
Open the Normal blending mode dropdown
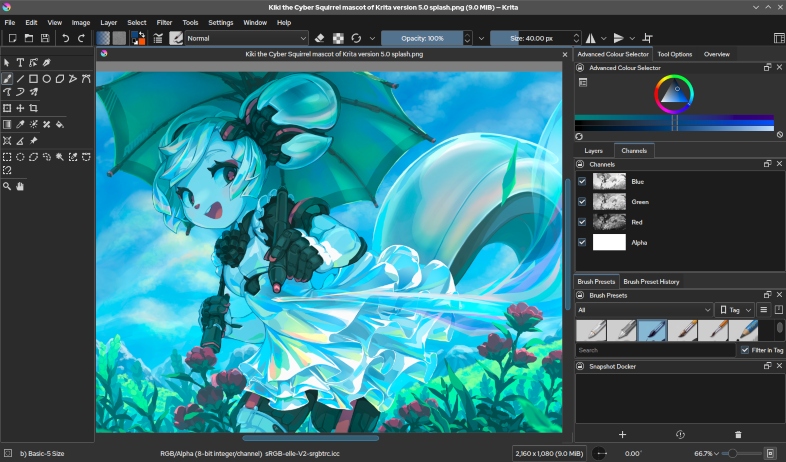click(x=247, y=38)
